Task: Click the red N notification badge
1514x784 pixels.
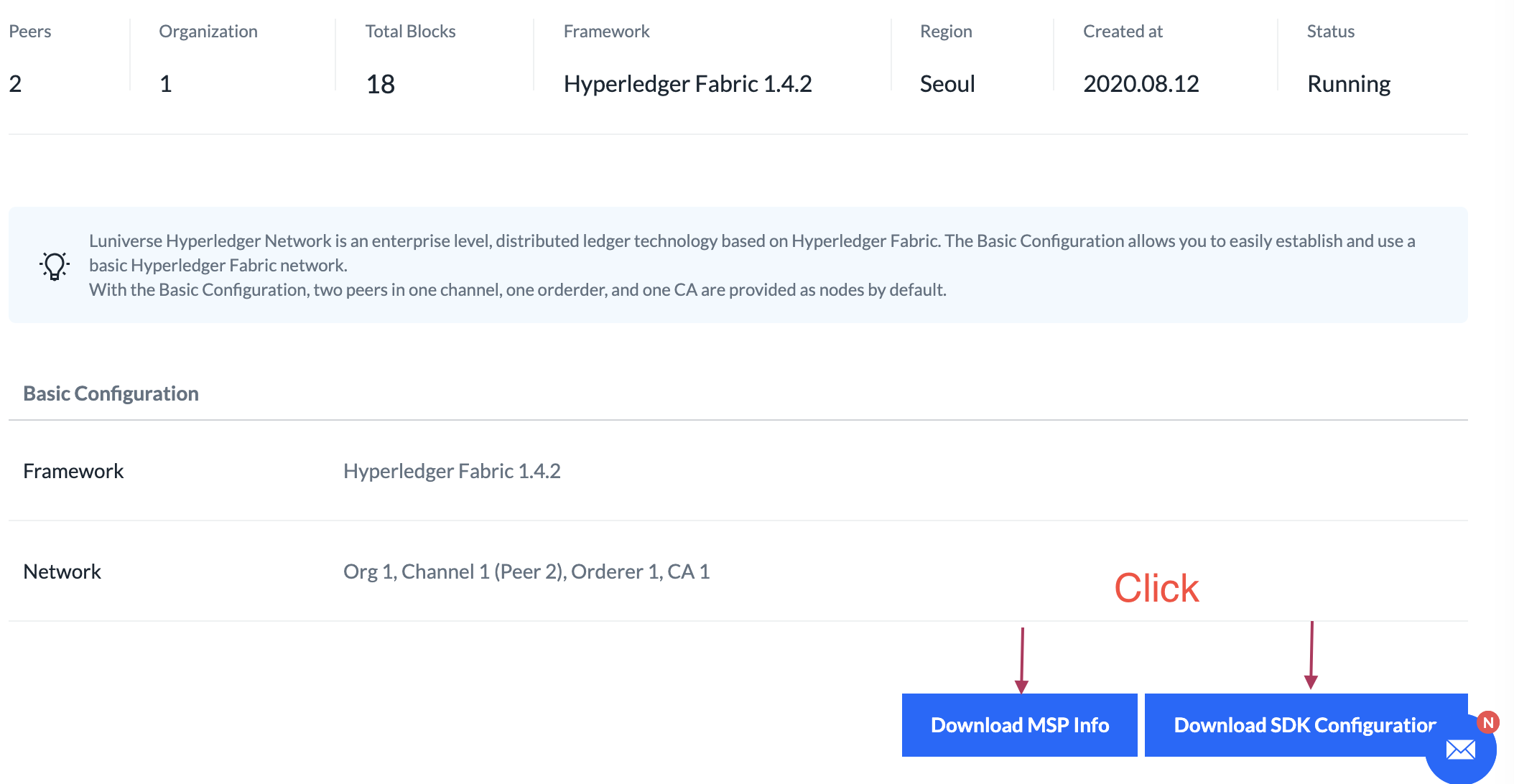Action: (1488, 722)
